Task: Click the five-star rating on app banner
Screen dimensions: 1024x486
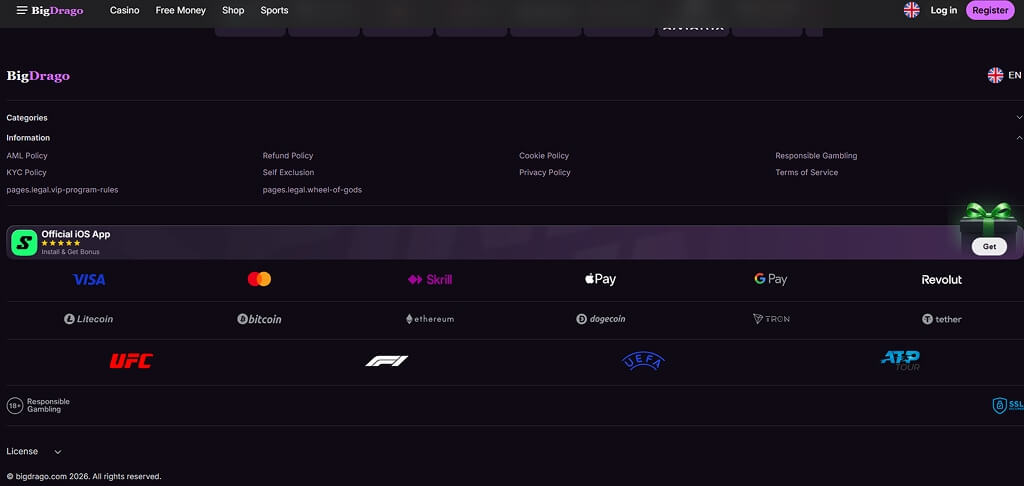Action: point(61,243)
